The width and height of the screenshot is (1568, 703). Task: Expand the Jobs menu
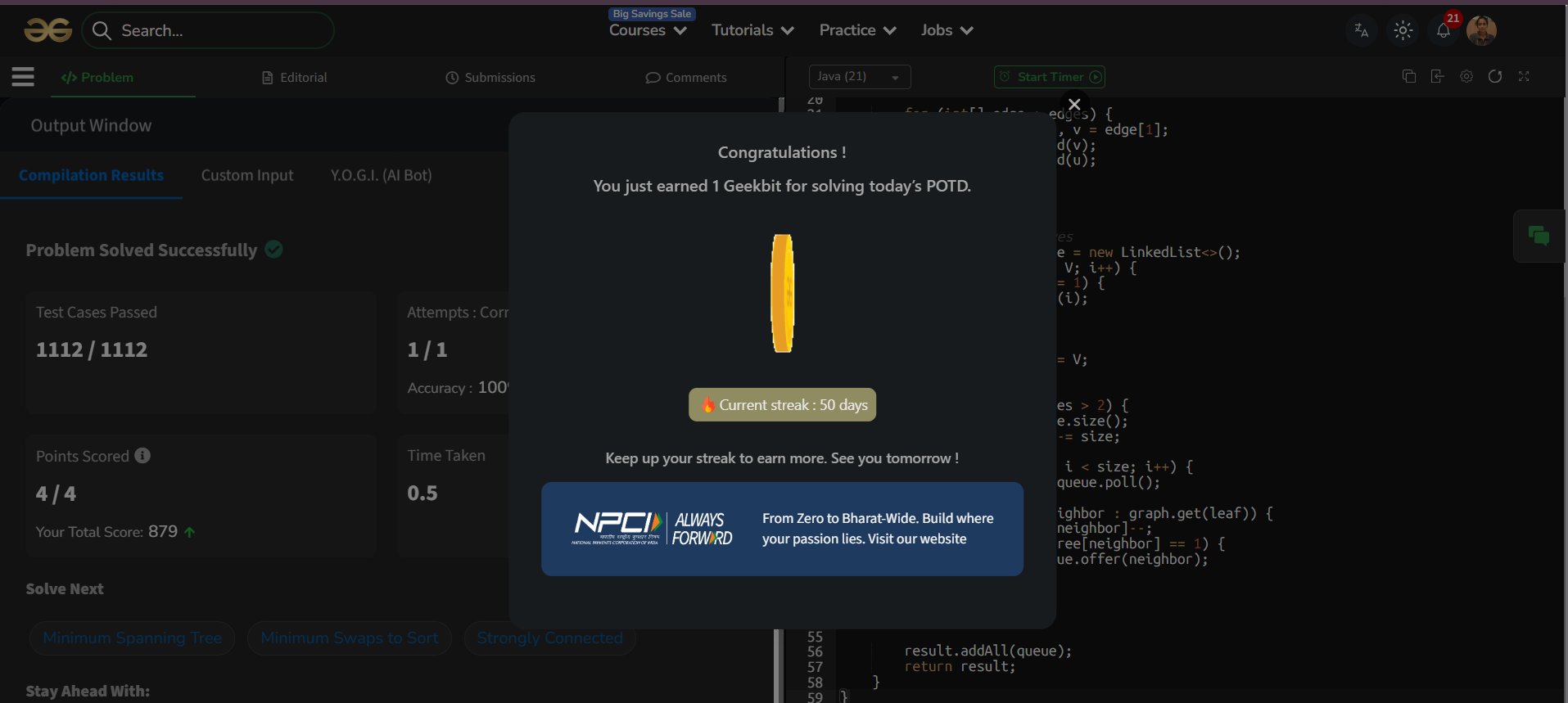click(947, 30)
